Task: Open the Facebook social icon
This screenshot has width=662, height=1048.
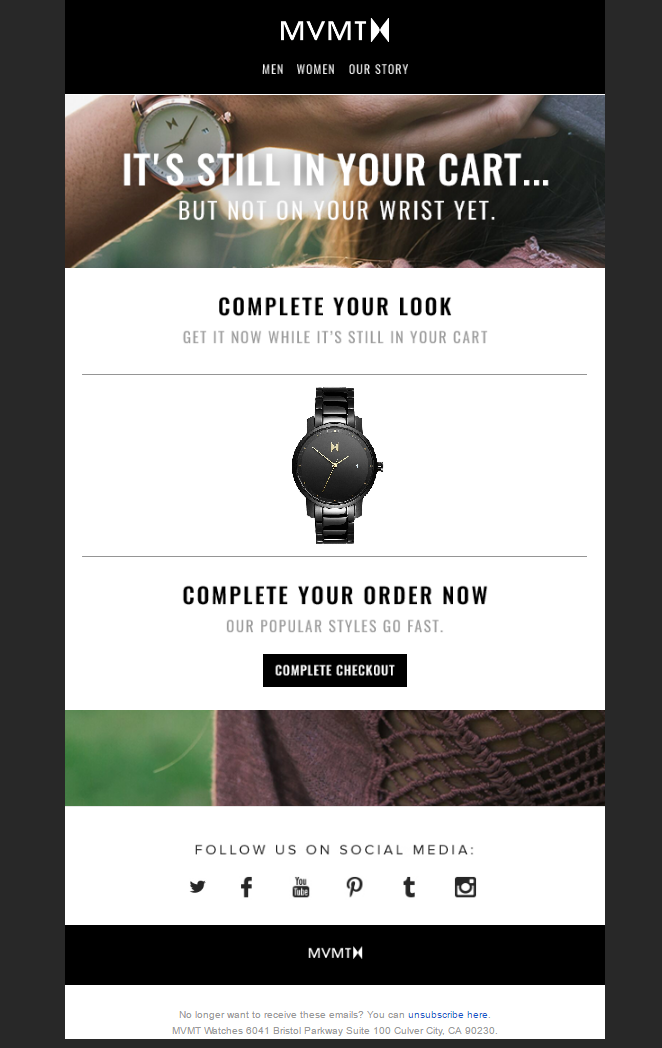Action: coord(247,887)
